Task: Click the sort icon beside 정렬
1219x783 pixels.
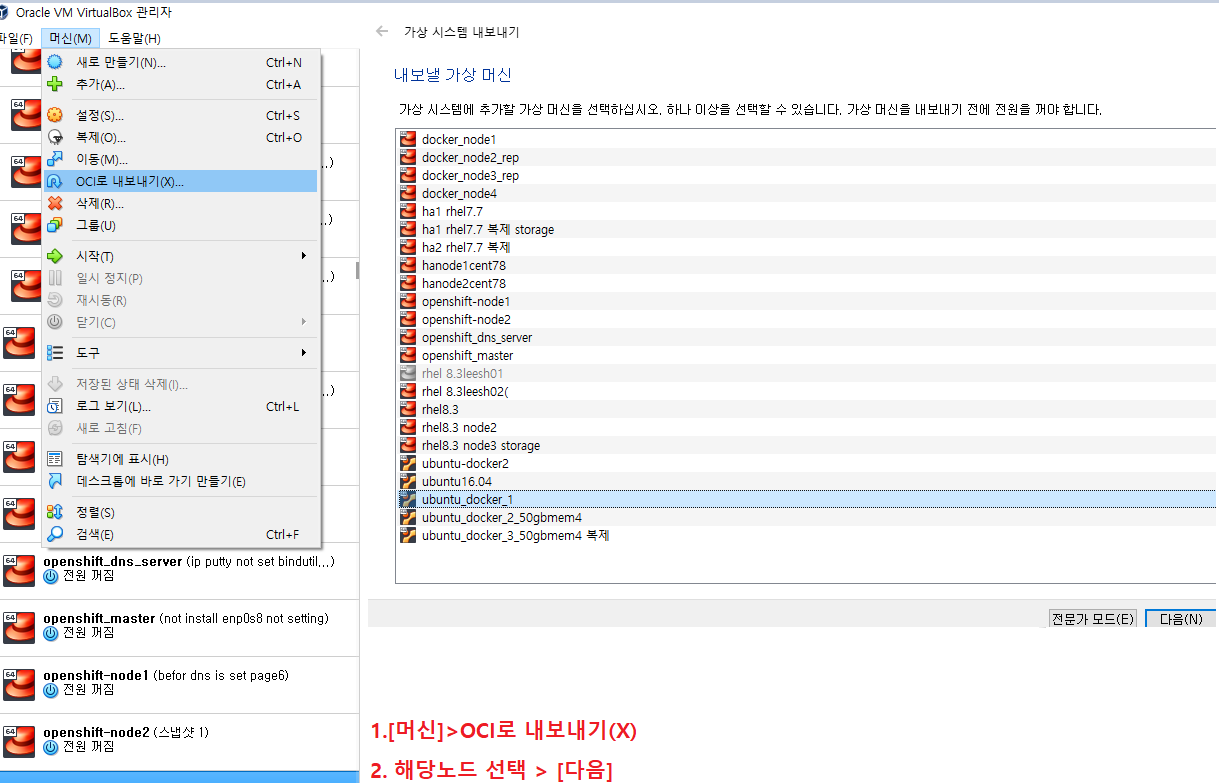Action: [x=56, y=512]
